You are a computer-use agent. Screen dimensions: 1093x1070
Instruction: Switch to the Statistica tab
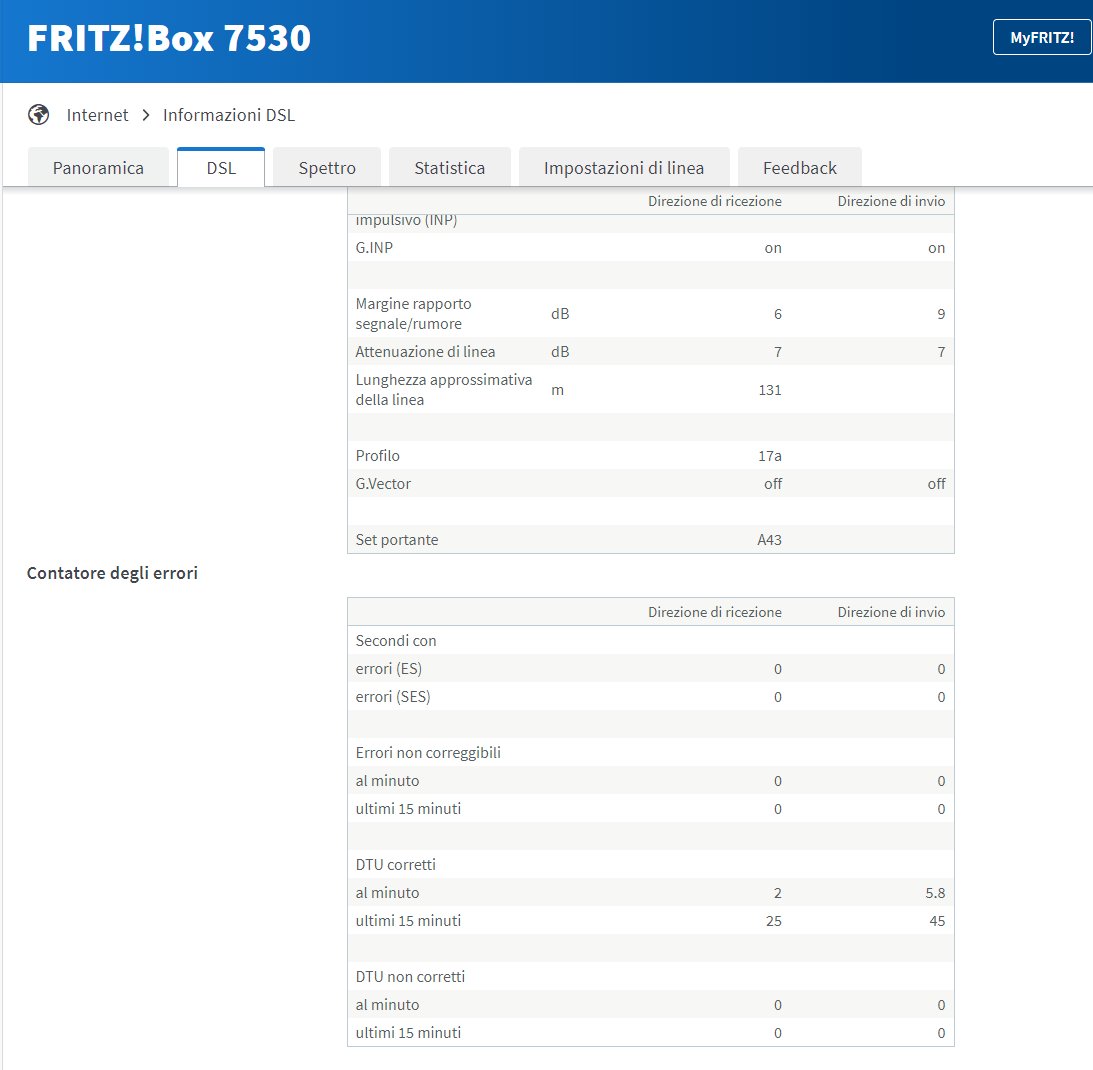tap(450, 167)
